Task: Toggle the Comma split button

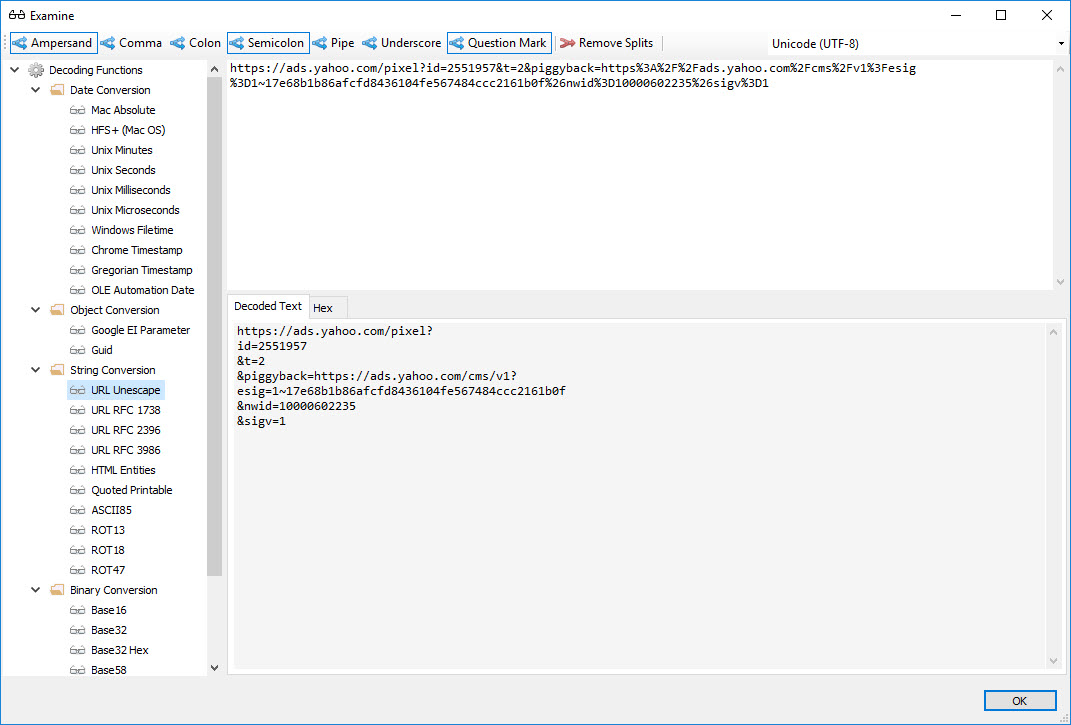Action: (131, 43)
